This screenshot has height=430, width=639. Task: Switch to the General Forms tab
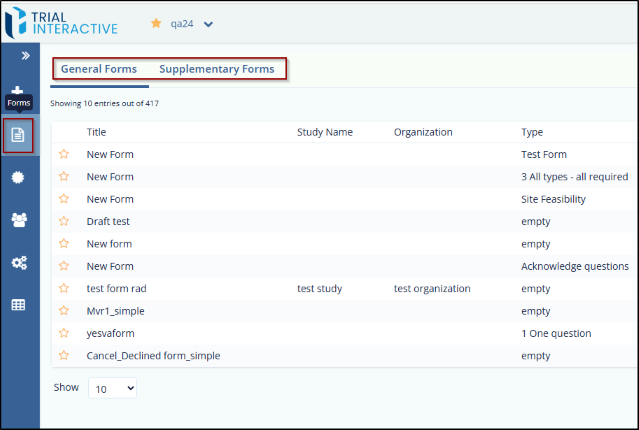tap(99, 69)
